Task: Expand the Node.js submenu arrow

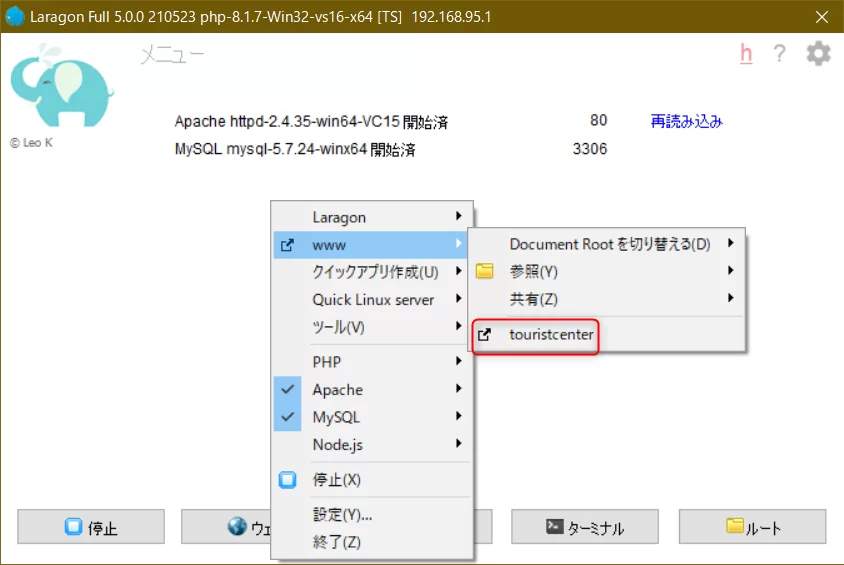Action: 459,444
